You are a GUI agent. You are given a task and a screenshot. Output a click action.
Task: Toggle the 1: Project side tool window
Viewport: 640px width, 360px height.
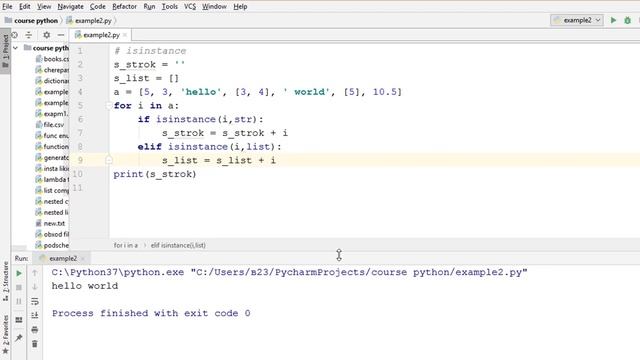pyautogui.click(x=5, y=52)
